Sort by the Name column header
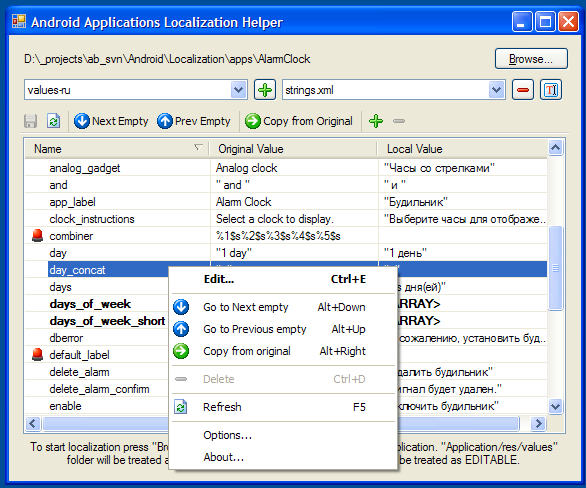The height and width of the screenshot is (488, 586). tap(117, 149)
